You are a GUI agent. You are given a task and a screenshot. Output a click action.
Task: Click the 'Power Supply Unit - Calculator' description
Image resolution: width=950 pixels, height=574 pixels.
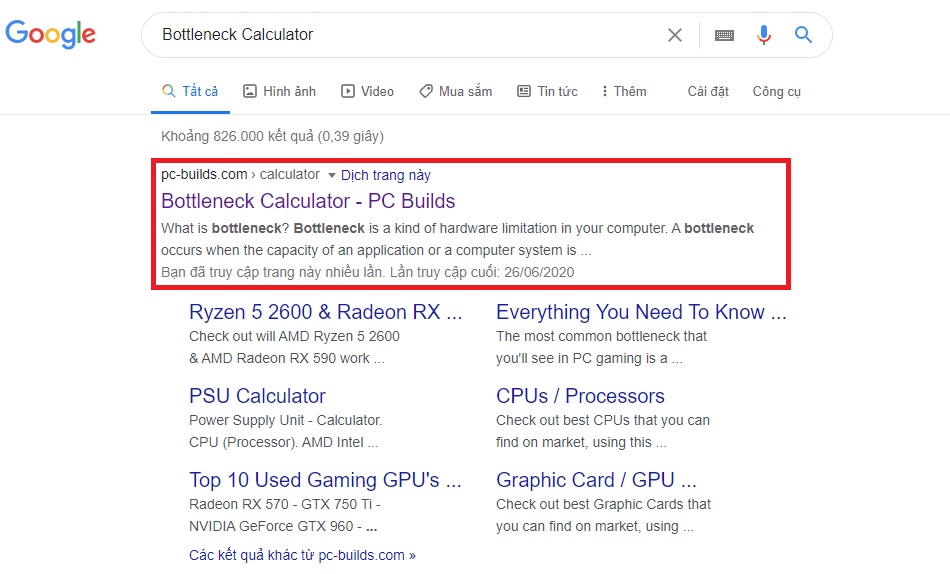[x=285, y=420]
